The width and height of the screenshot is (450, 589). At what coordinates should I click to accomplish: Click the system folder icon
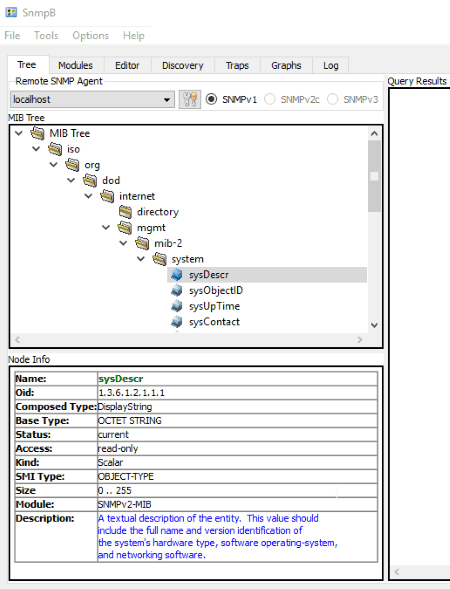click(160, 259)
